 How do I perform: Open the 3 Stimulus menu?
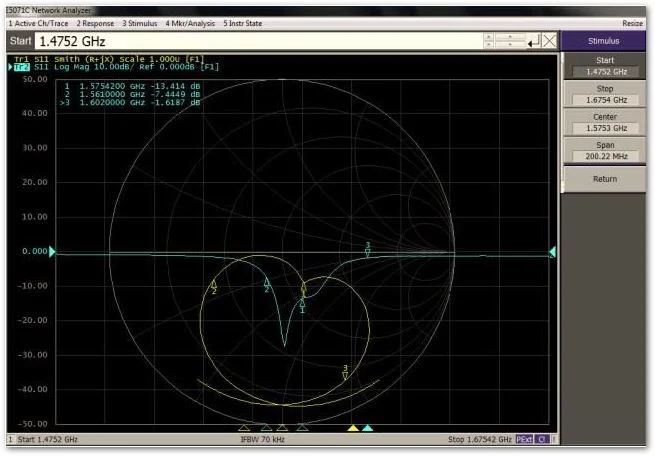point(140,23)
